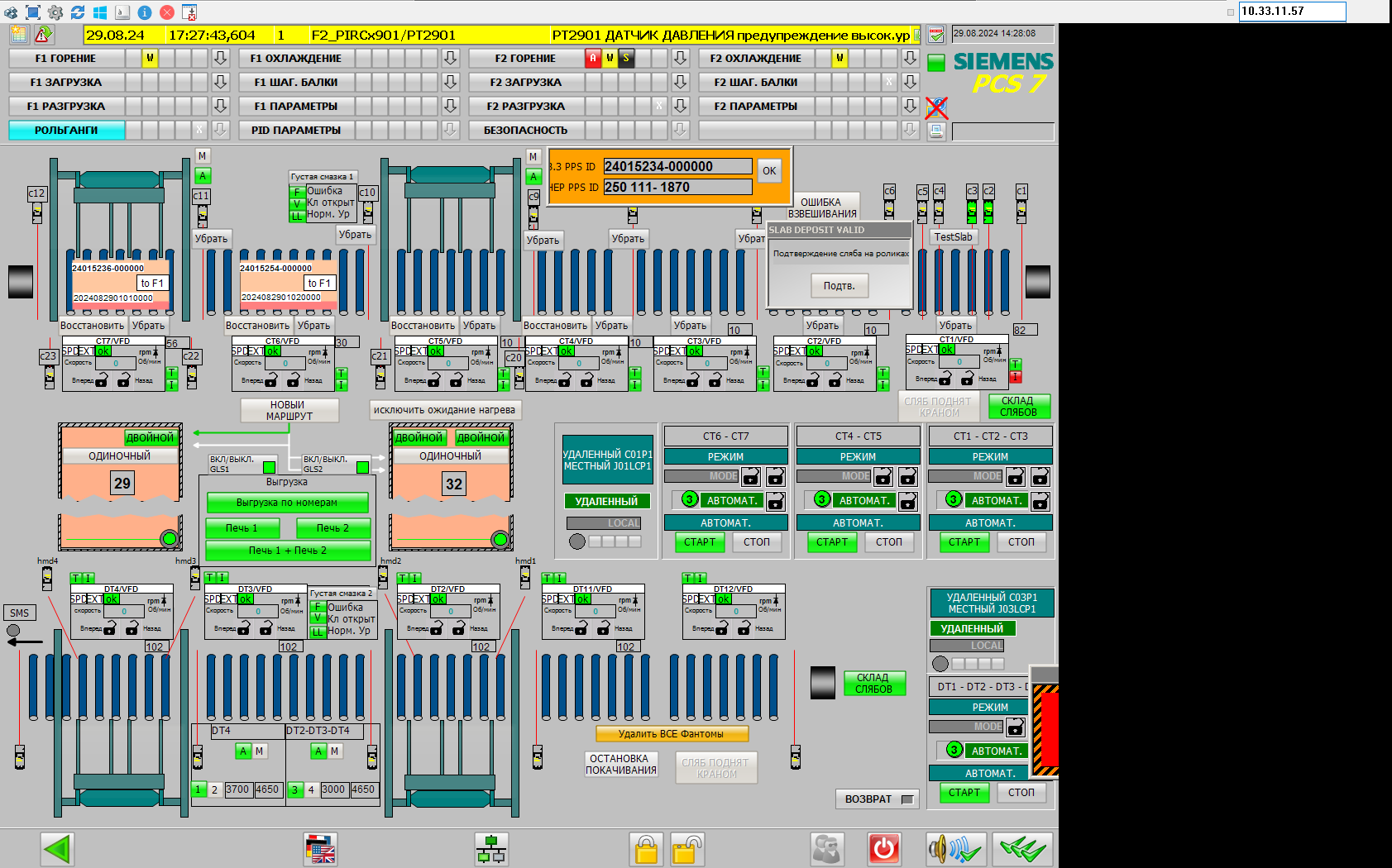The image size is (1392, 868).
Task: Click the lock icon beside CT6 - CT7 АВТОМАТ.
Action: [x=775, y=501]
